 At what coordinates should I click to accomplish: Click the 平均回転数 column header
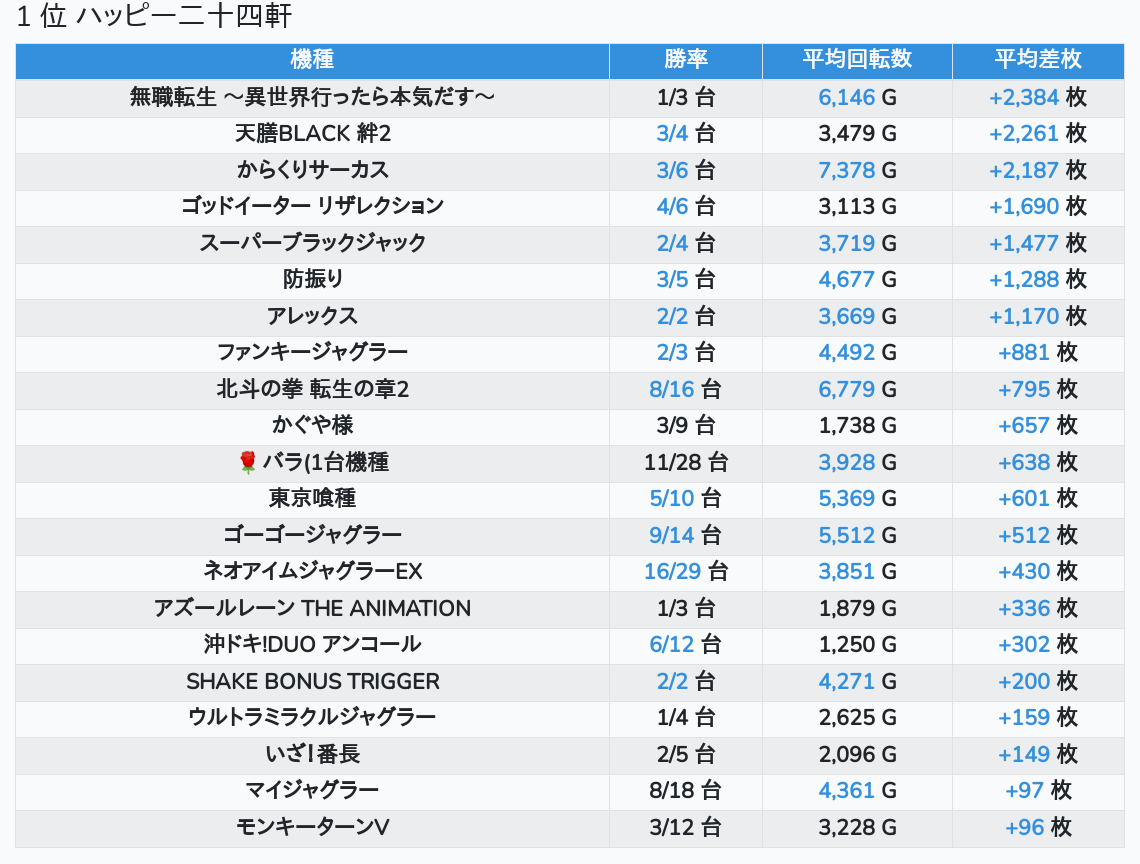coord(857,60)
